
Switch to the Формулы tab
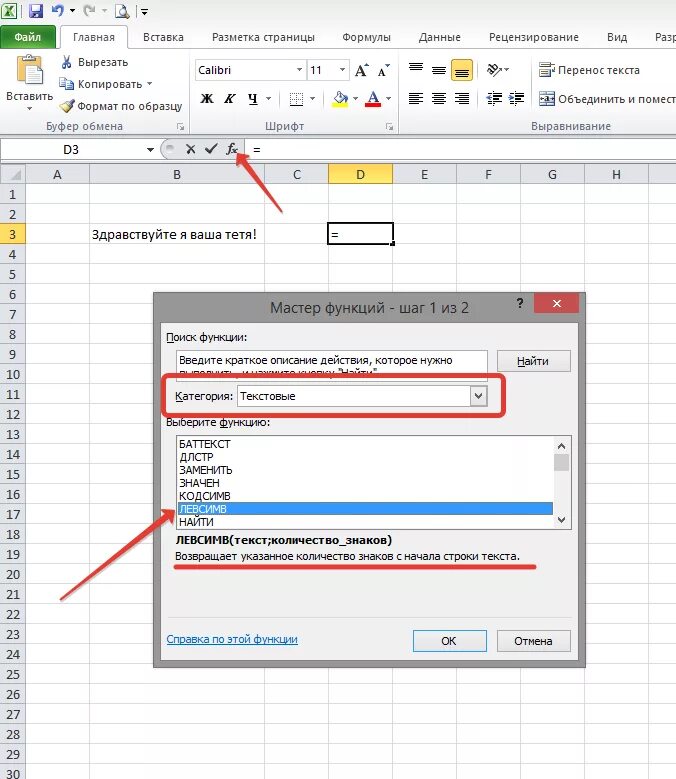click(366, 37)
